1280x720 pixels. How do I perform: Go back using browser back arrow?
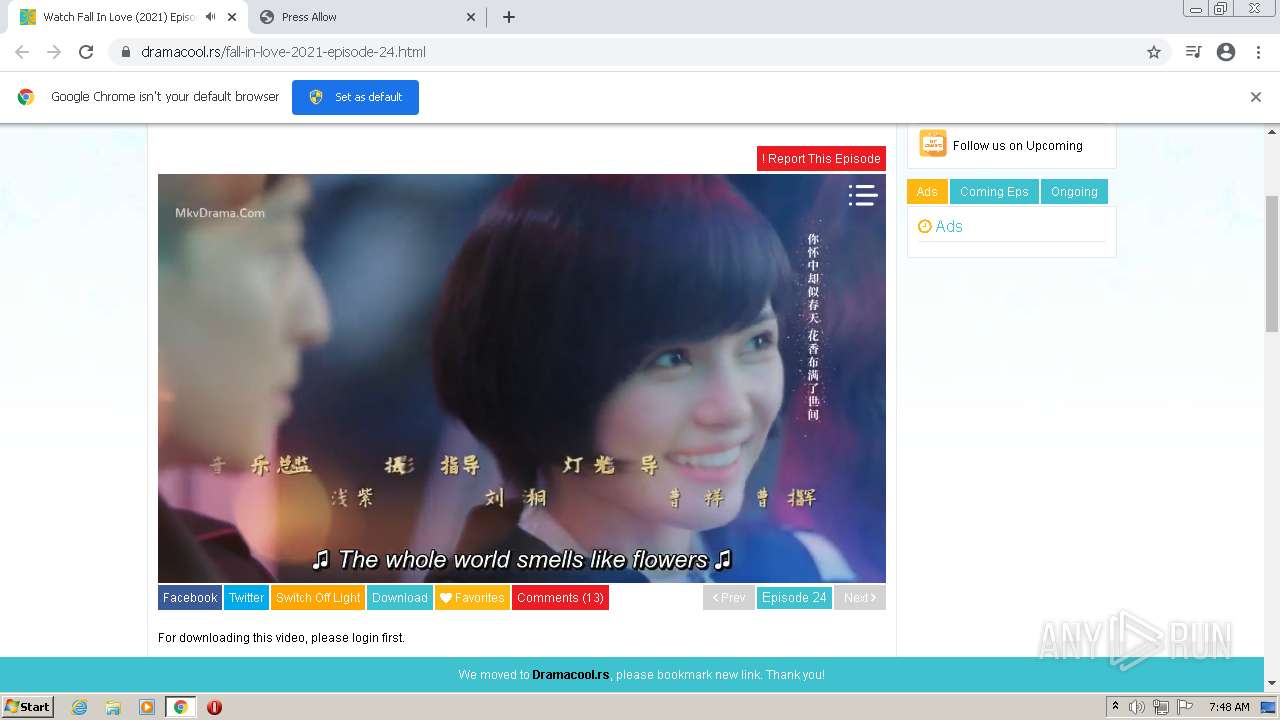pyautogui.click(x=22, y=52)
